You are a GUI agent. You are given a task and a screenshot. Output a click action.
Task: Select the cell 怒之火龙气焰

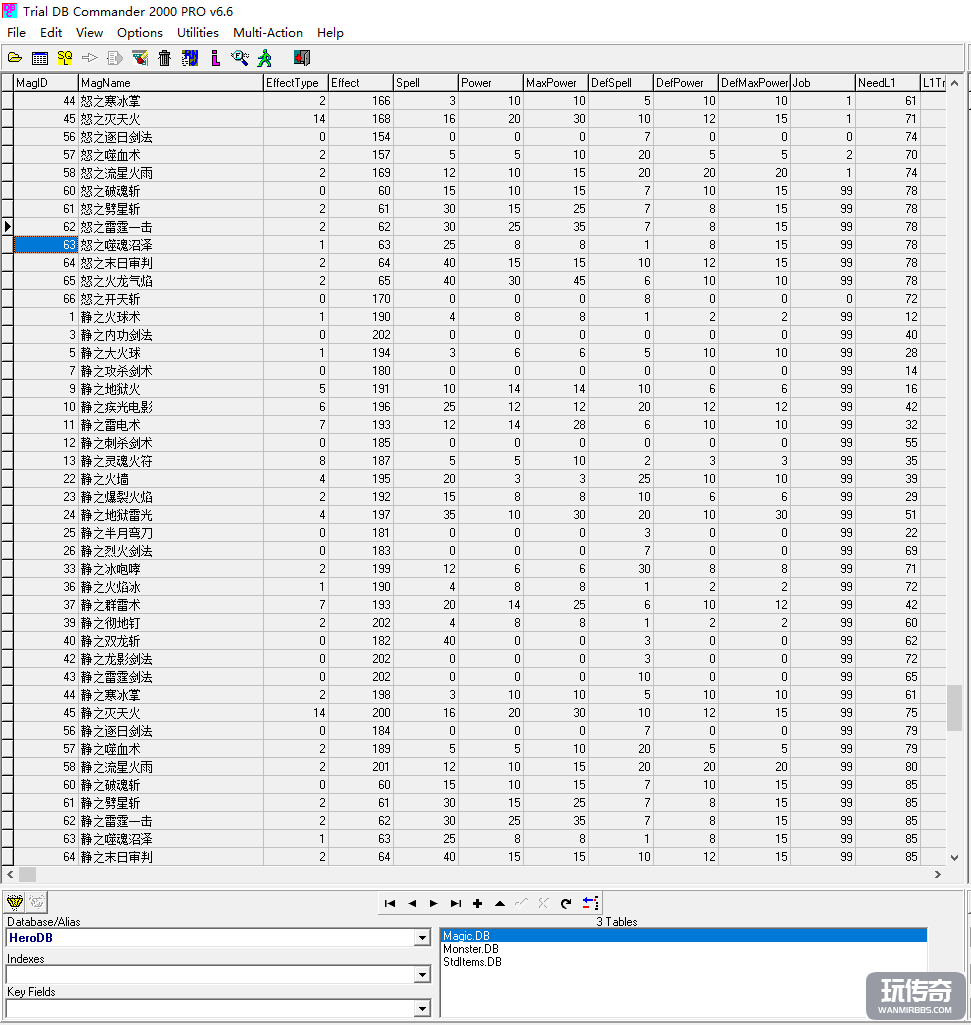point(171,281)
